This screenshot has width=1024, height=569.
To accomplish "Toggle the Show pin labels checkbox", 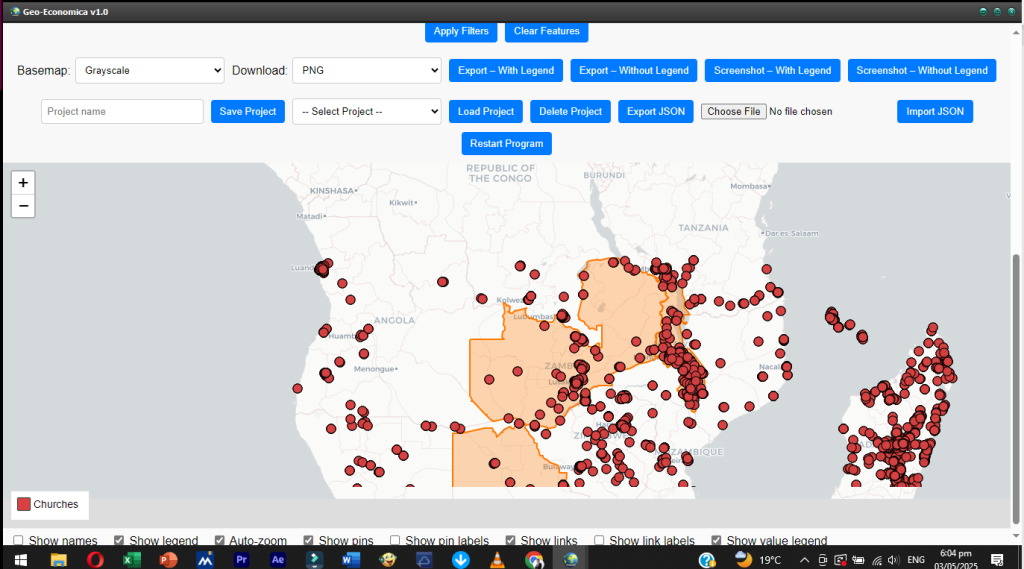I will [x=395, y=541].
